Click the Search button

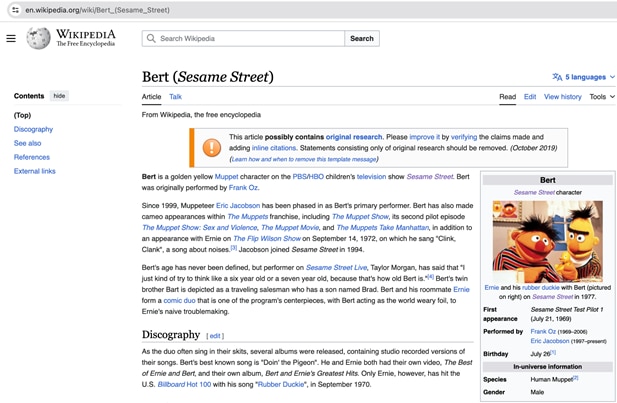pyautogui.click(x=362, y=38)
